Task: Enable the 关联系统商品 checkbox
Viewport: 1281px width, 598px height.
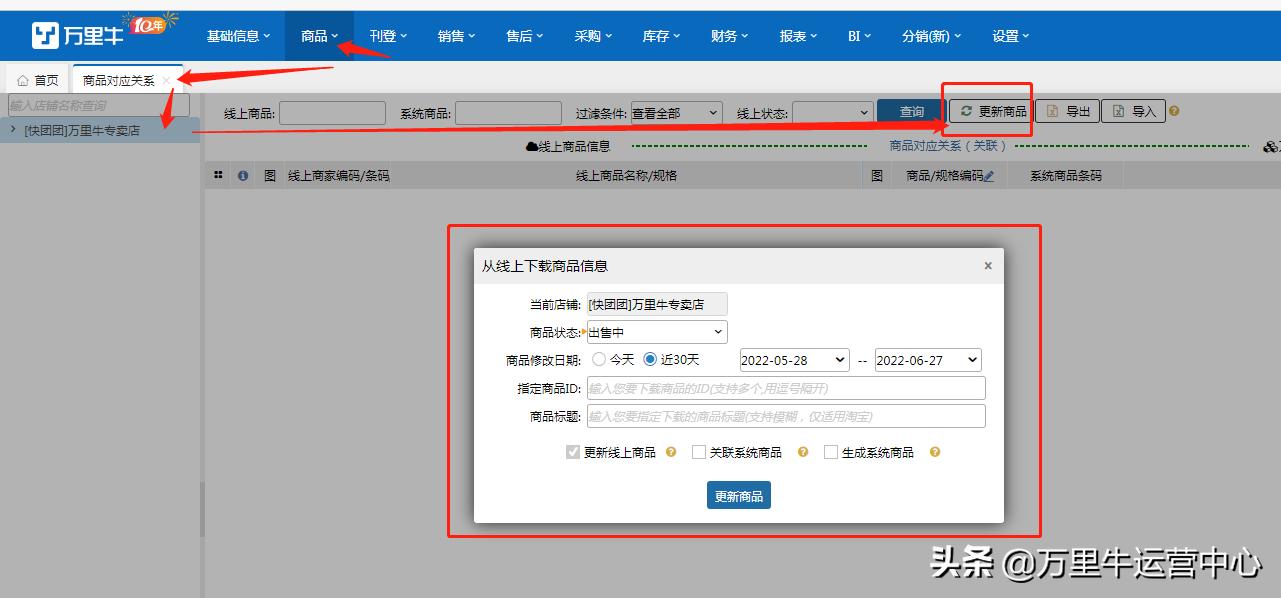Action: pyautogui.click(x=698, y=452)
